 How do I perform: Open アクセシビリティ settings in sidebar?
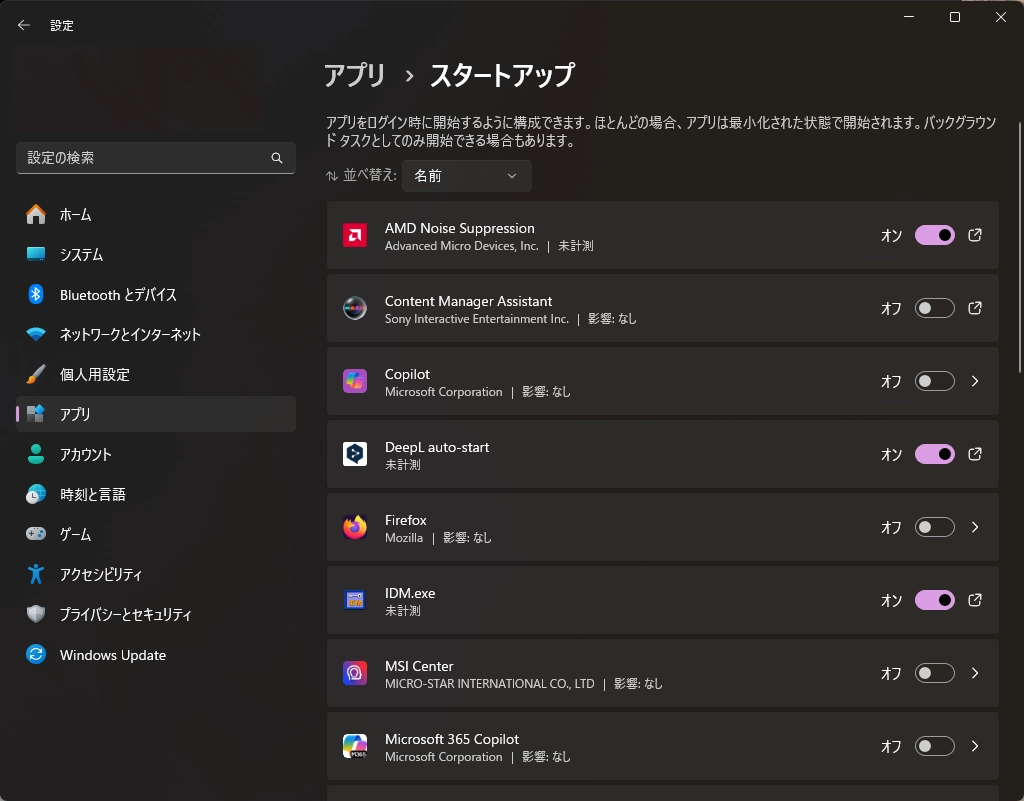click(x=156, y=574)
